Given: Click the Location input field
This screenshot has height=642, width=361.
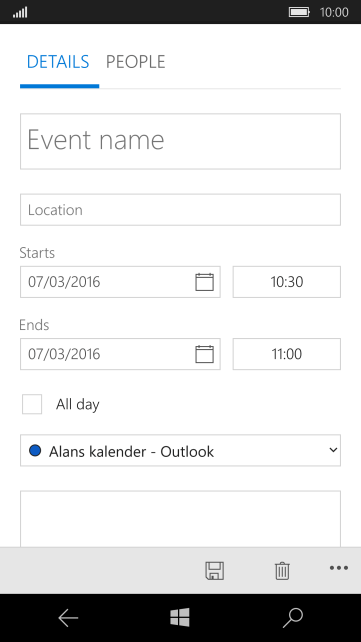Looking at the screenshot, I should [x=180, y=210].
